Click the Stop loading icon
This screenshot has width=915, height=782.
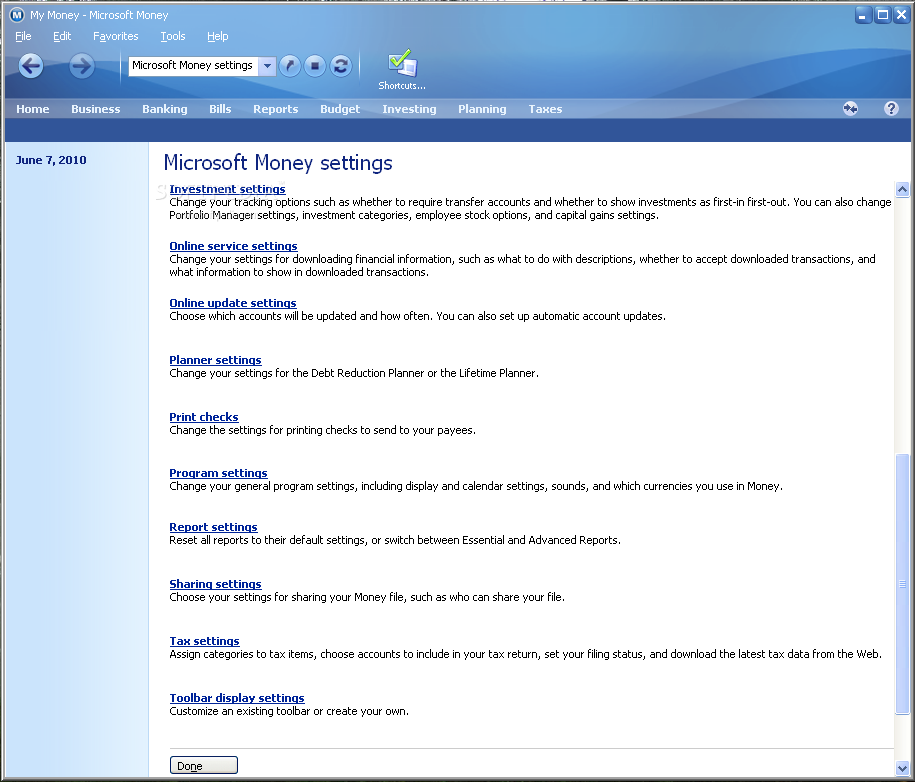click(315, 65)
